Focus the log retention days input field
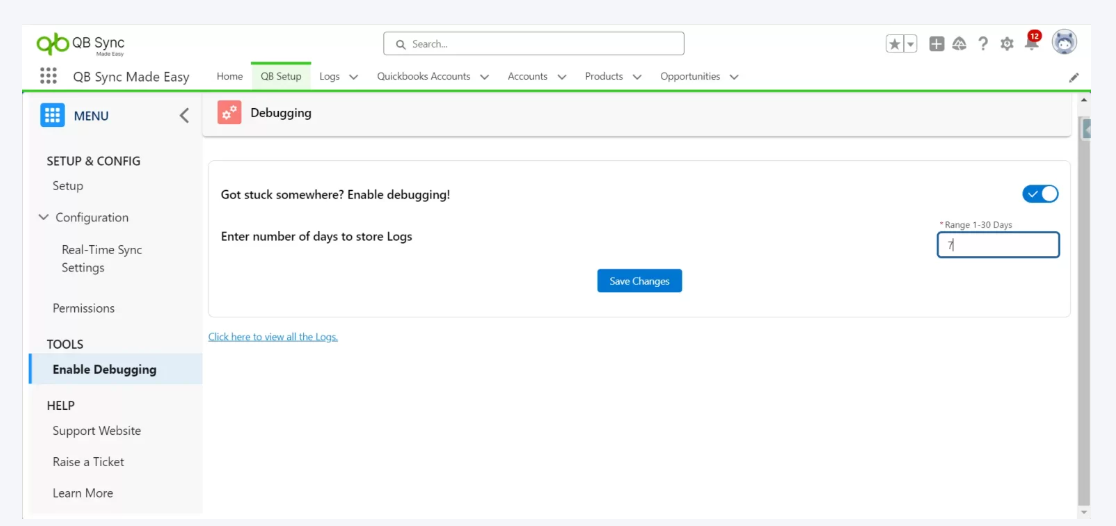This screenshot has height=526, width=1116. (x=998, y=245)
